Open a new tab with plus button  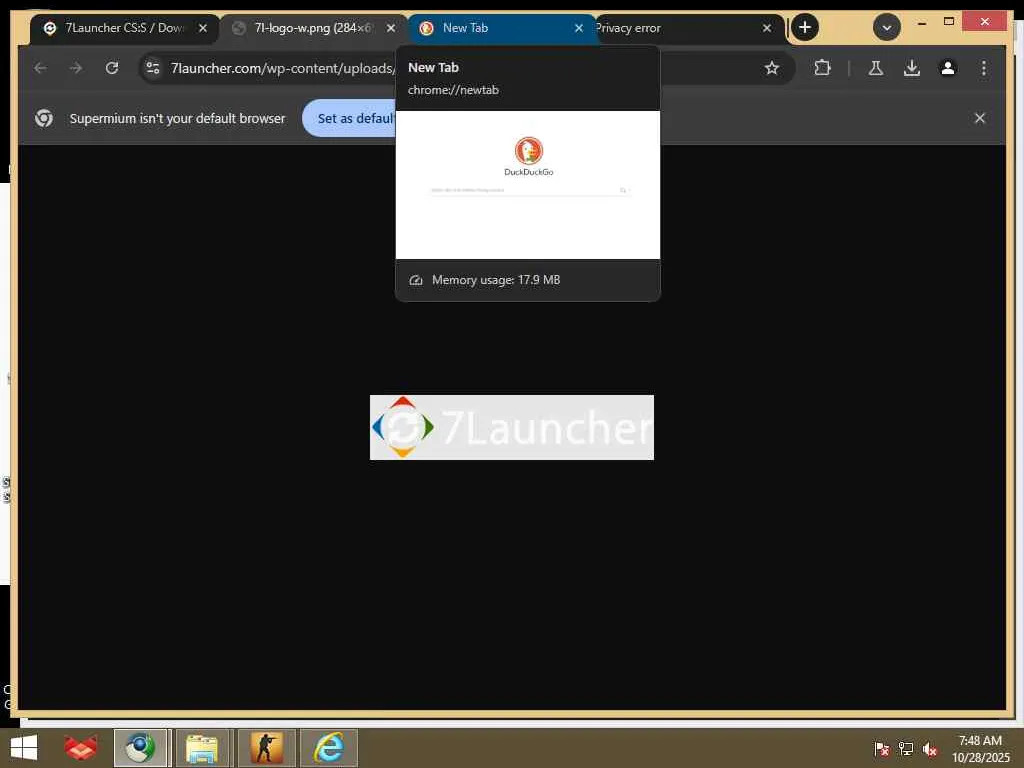click(805, 27)
